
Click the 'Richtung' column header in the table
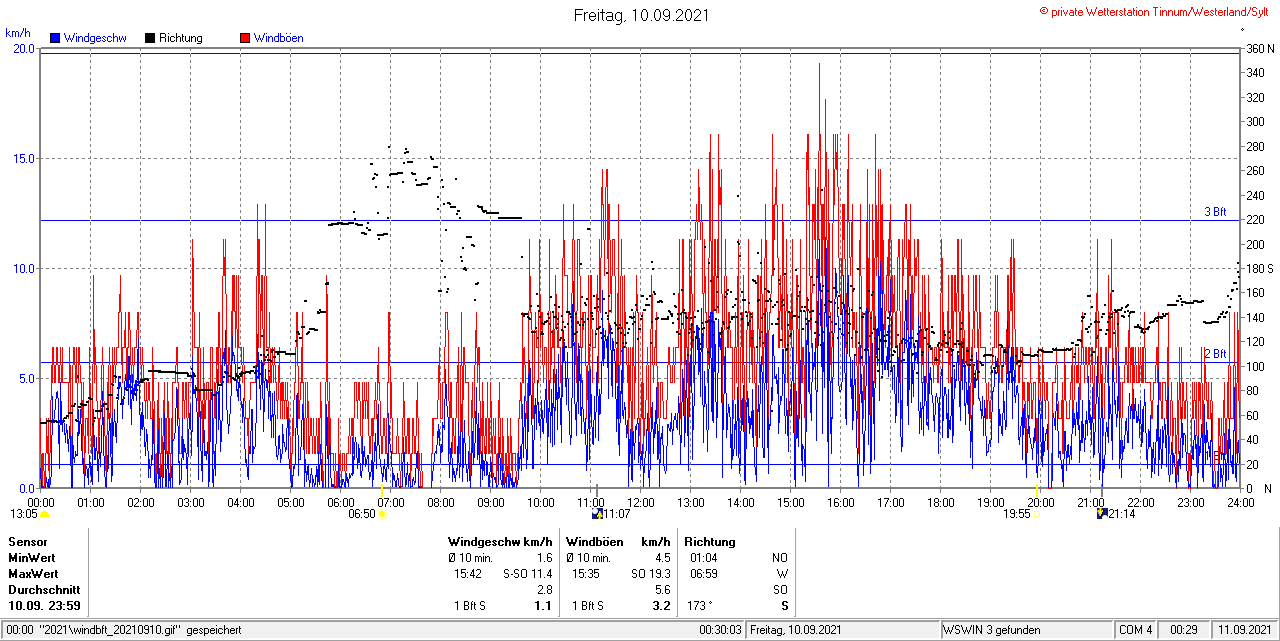pyautogui.click(x=710, y=541)
